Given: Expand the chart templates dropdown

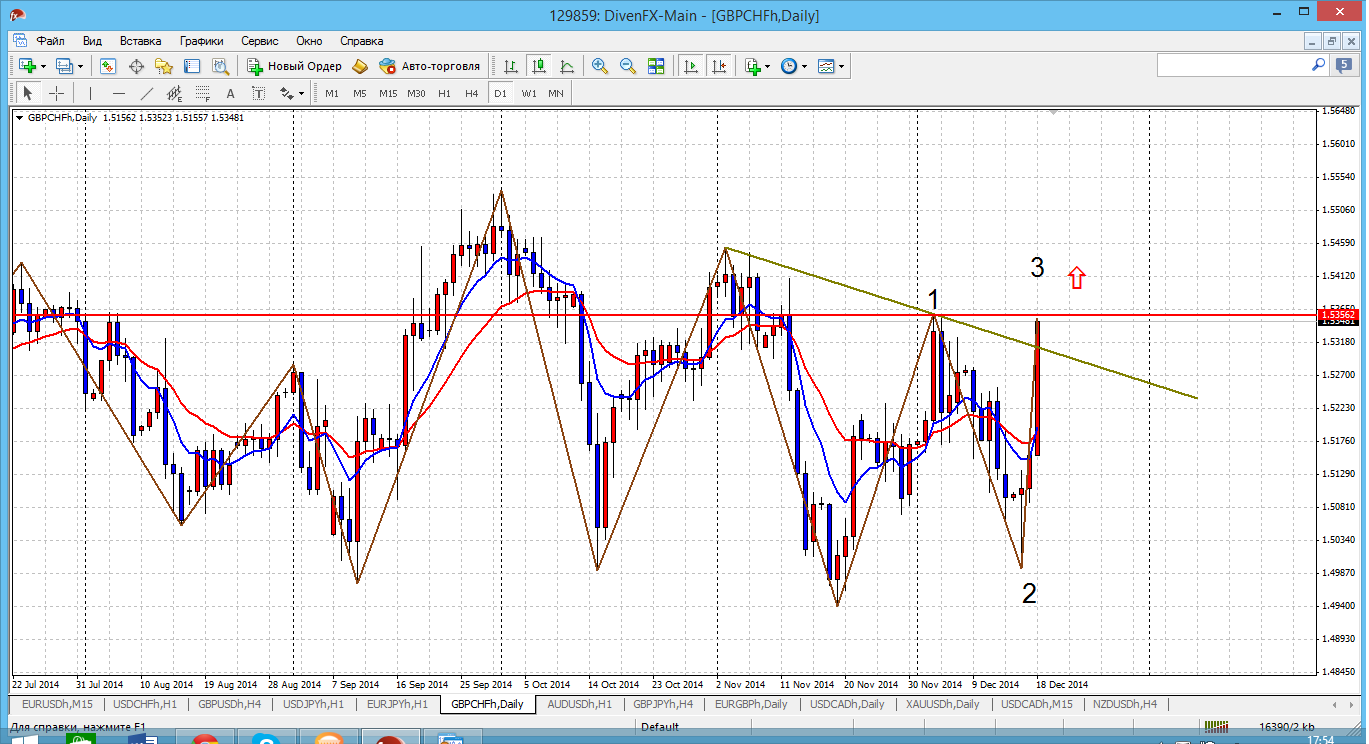Looking at the screenshot, I should (x=841, y=66).
